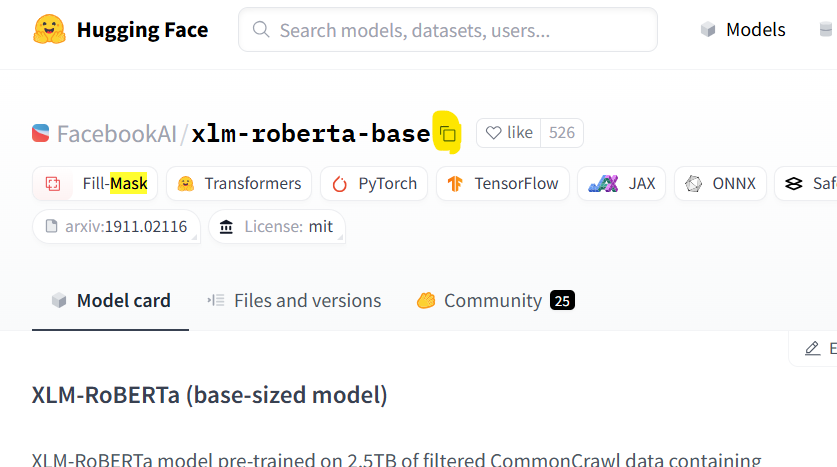Viewport: 837px width, 467px height.
Task: Click the Models cube icon in navbar
Action: tap(708, 29)
